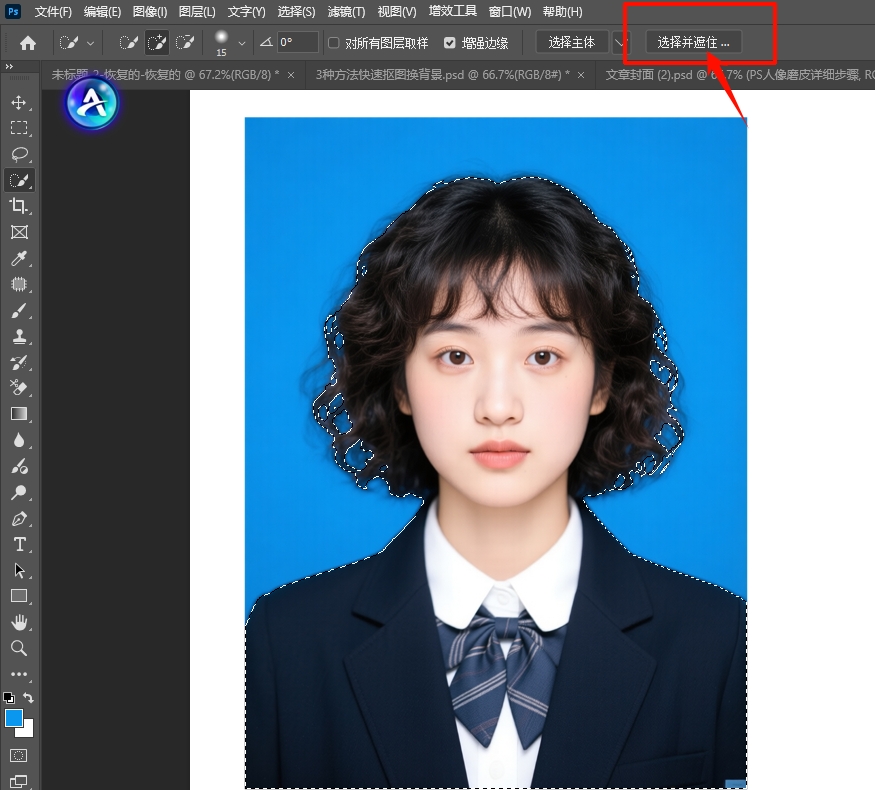Click the 选择主体 button
875x790 pixels.
(x=572, y=43)
